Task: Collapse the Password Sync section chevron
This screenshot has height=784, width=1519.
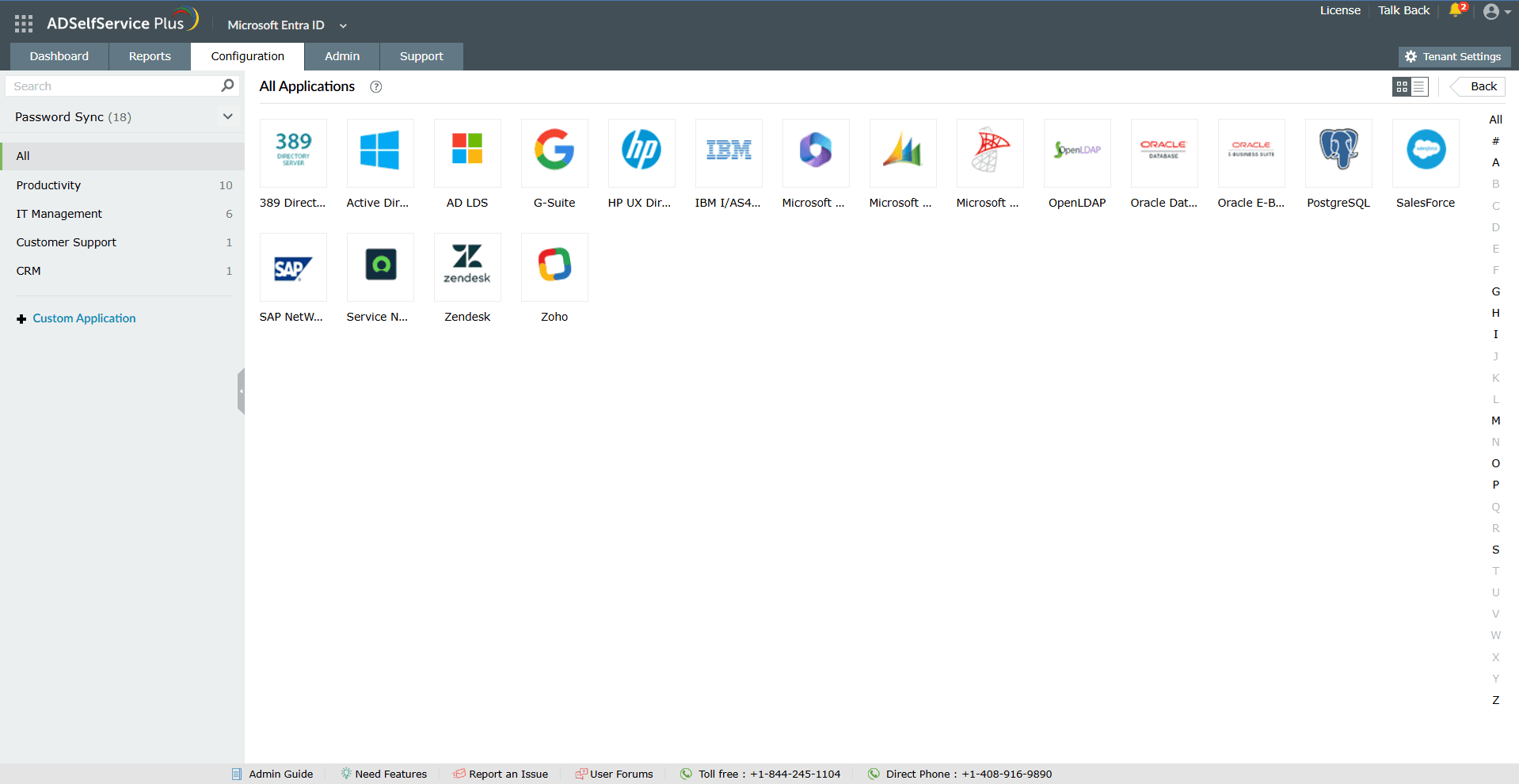Action: [x=228, y=116]
